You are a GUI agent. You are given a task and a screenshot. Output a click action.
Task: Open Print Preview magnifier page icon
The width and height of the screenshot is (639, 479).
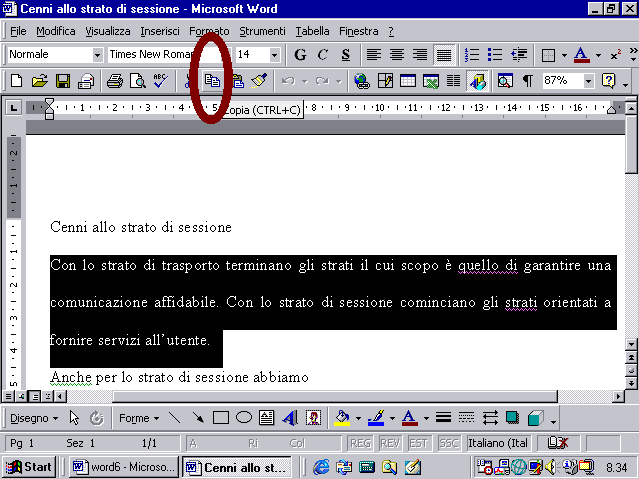(x=138, y=81)
